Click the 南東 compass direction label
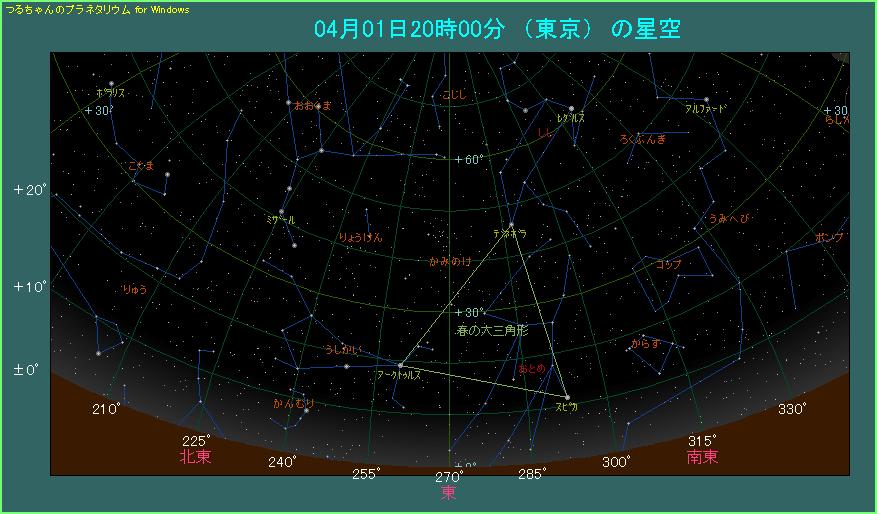 coord(702,457)
